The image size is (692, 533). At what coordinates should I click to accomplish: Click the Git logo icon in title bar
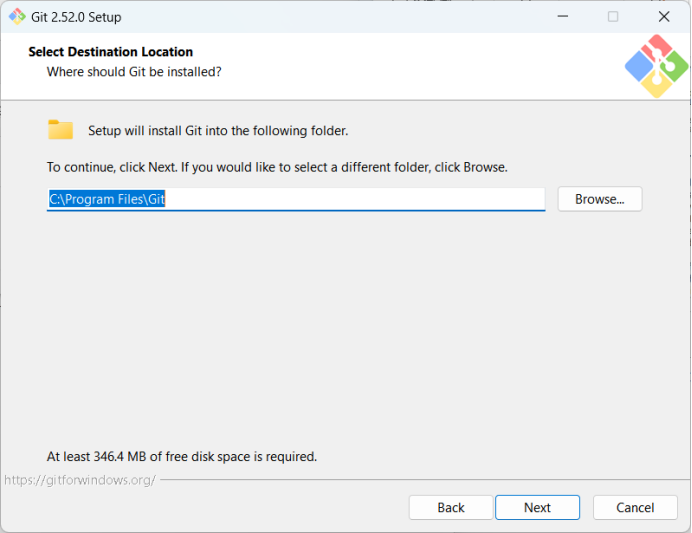17,17
